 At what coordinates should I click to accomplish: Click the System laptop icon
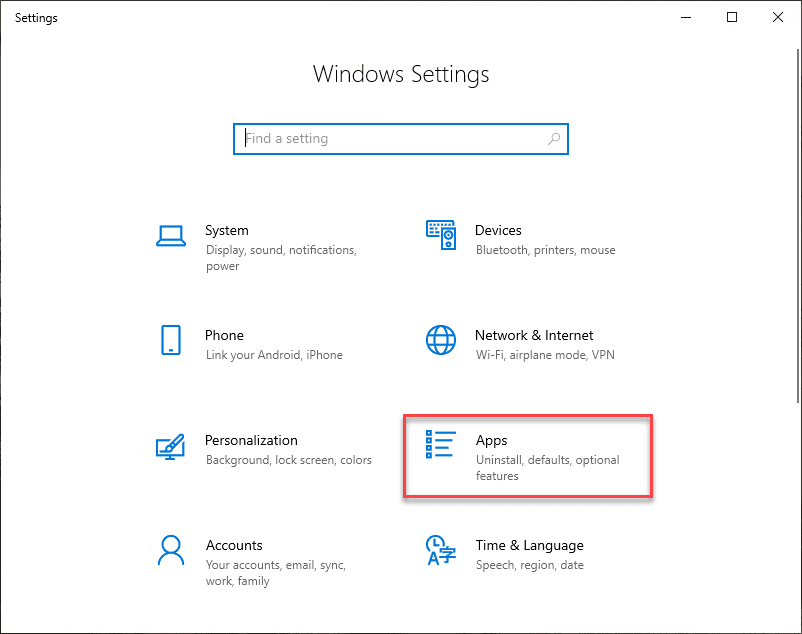click(x=171, y=236)
